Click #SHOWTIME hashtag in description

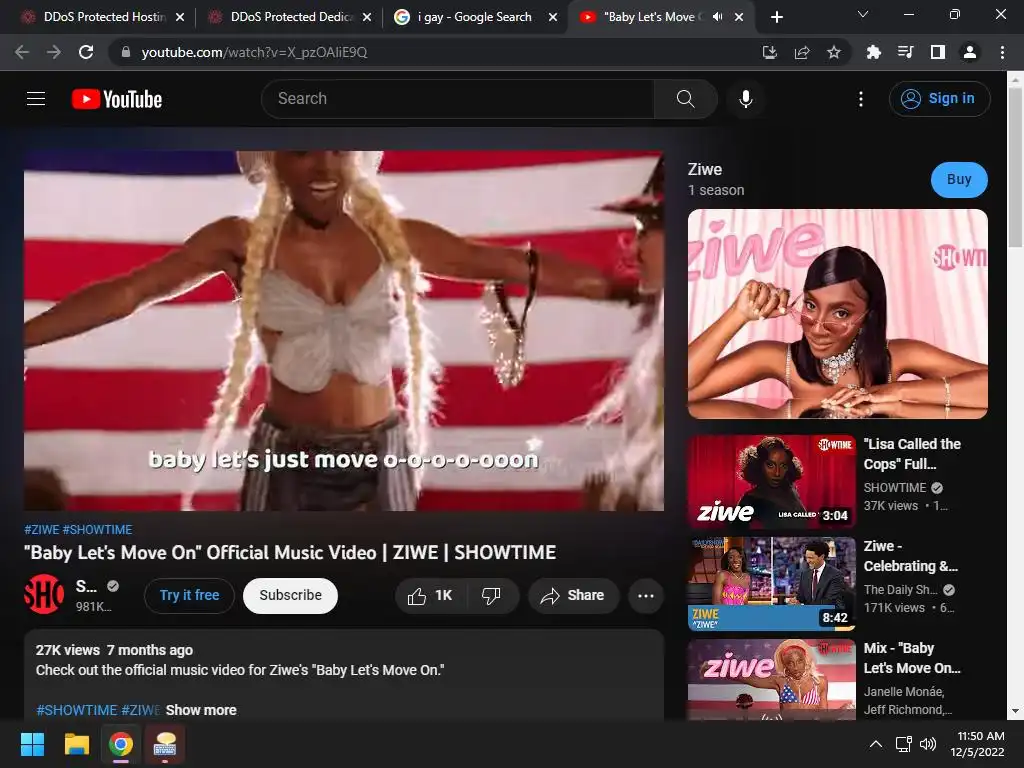tap(76, 710)
